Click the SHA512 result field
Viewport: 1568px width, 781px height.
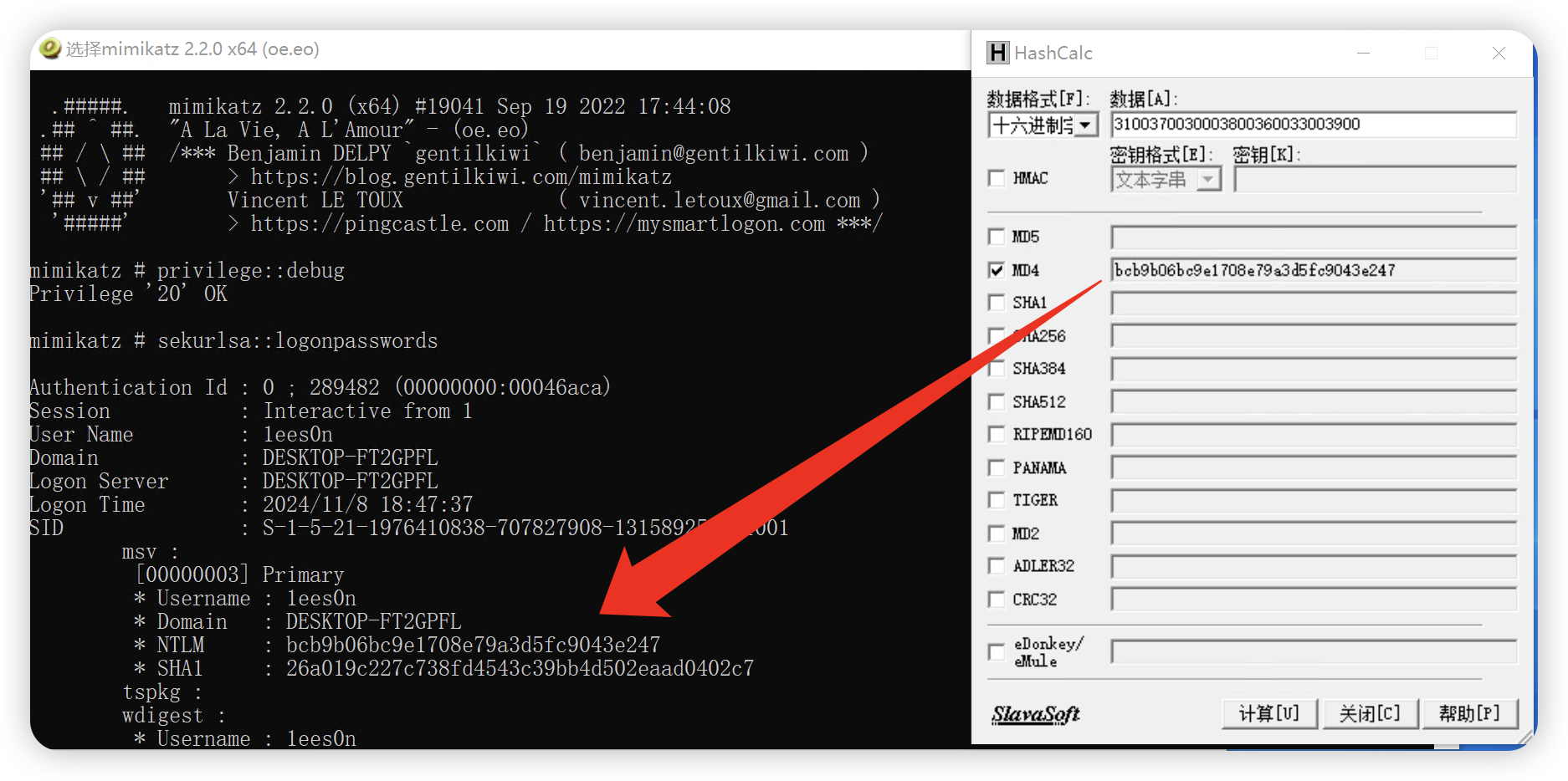(1314, 402)
